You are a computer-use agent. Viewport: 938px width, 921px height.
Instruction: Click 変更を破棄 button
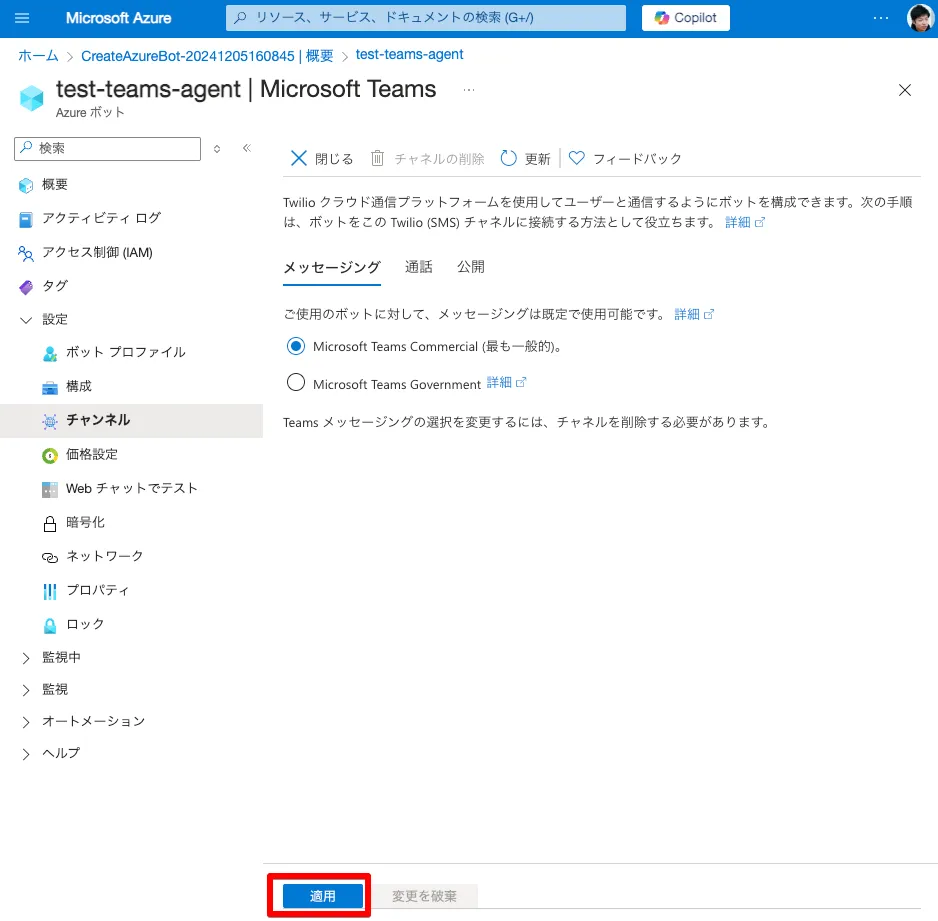click(424, 896)
